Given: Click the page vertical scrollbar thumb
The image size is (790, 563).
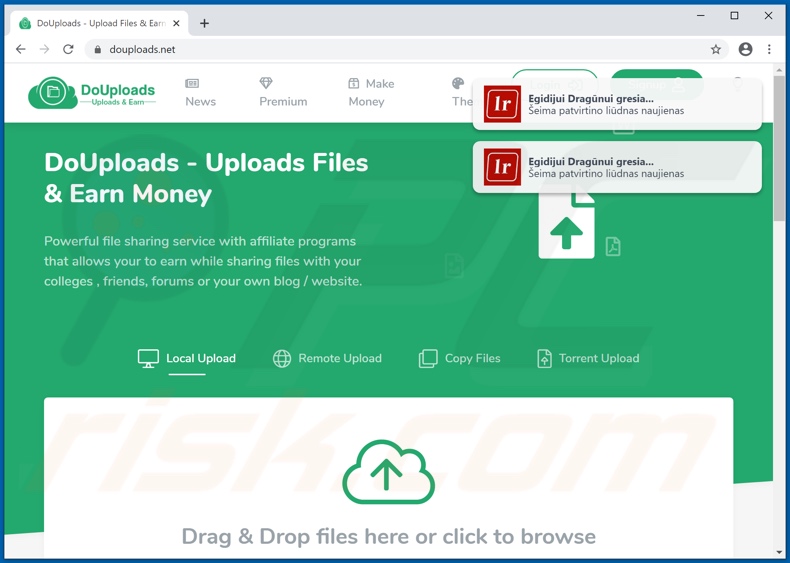Looking at the screenshot, I should 779,149.
